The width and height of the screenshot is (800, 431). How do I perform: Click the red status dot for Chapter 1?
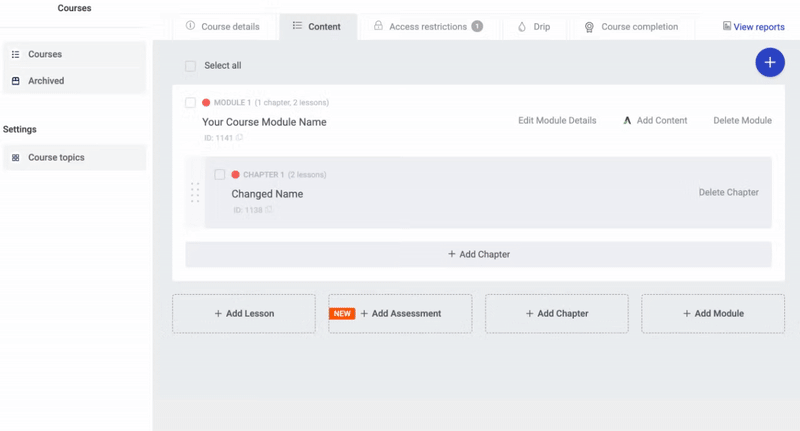[236, 175]
